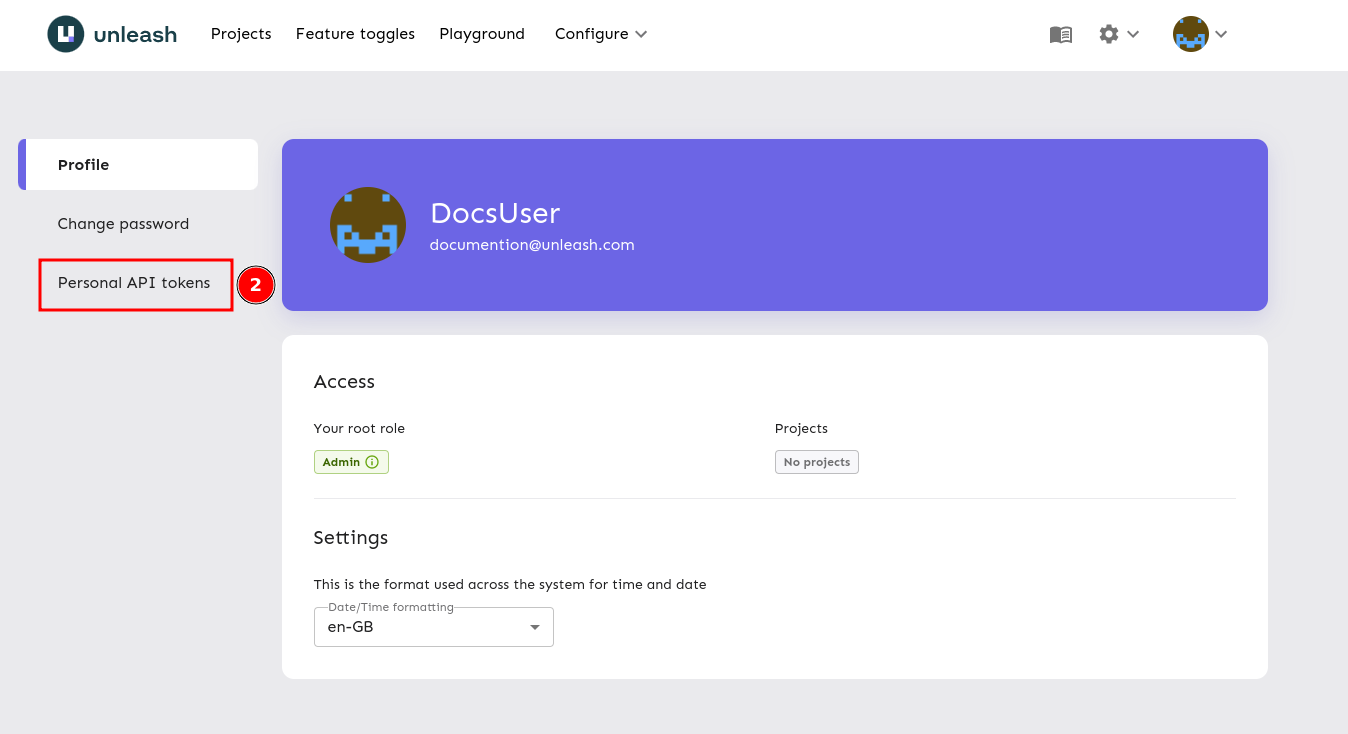The height and width of the screenshot is (734, 1348).
Task: Click the en-GB date format field
Action: point(420,628)
